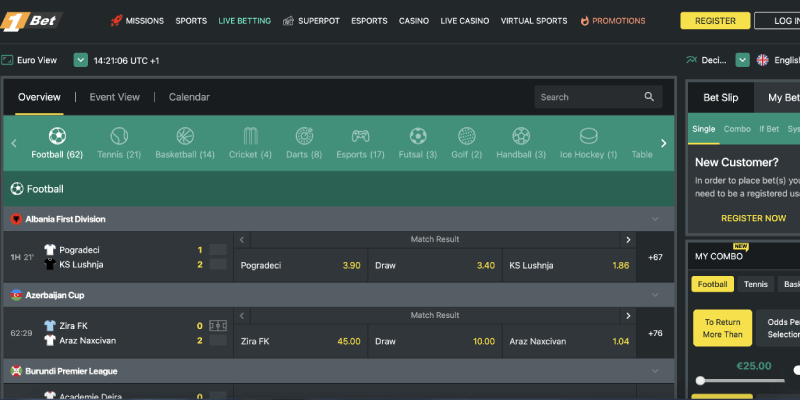Click the Burundi flag icon
This screenshot has width=800, height=400.
[16, 371]
